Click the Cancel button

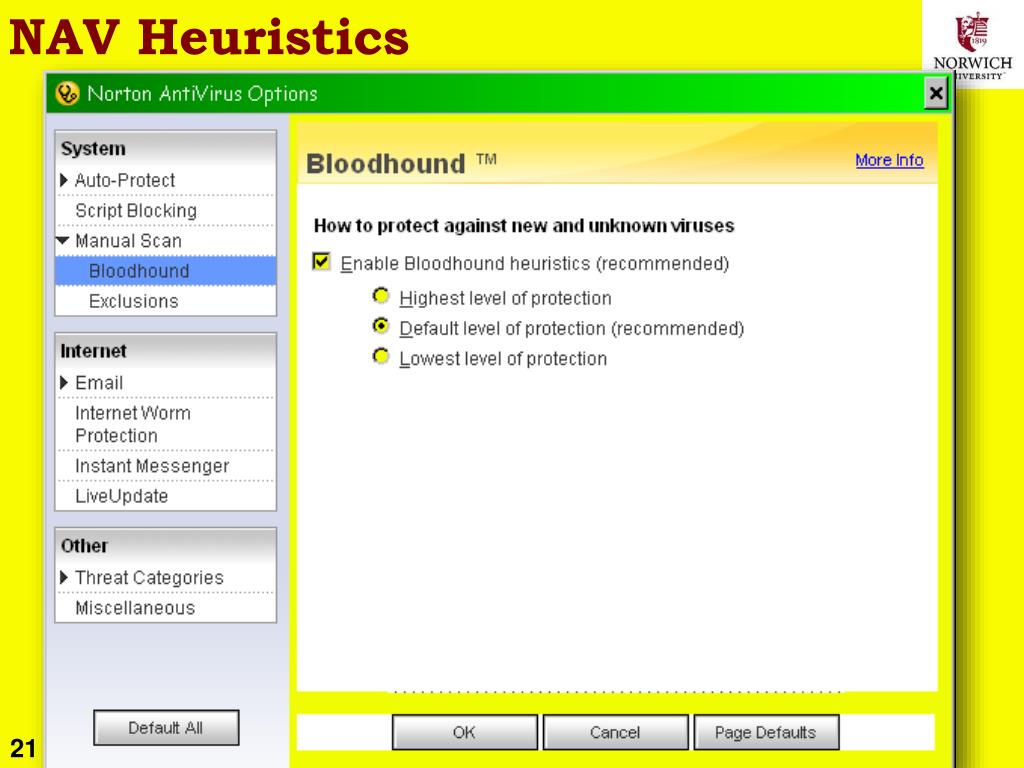[615, 732]
